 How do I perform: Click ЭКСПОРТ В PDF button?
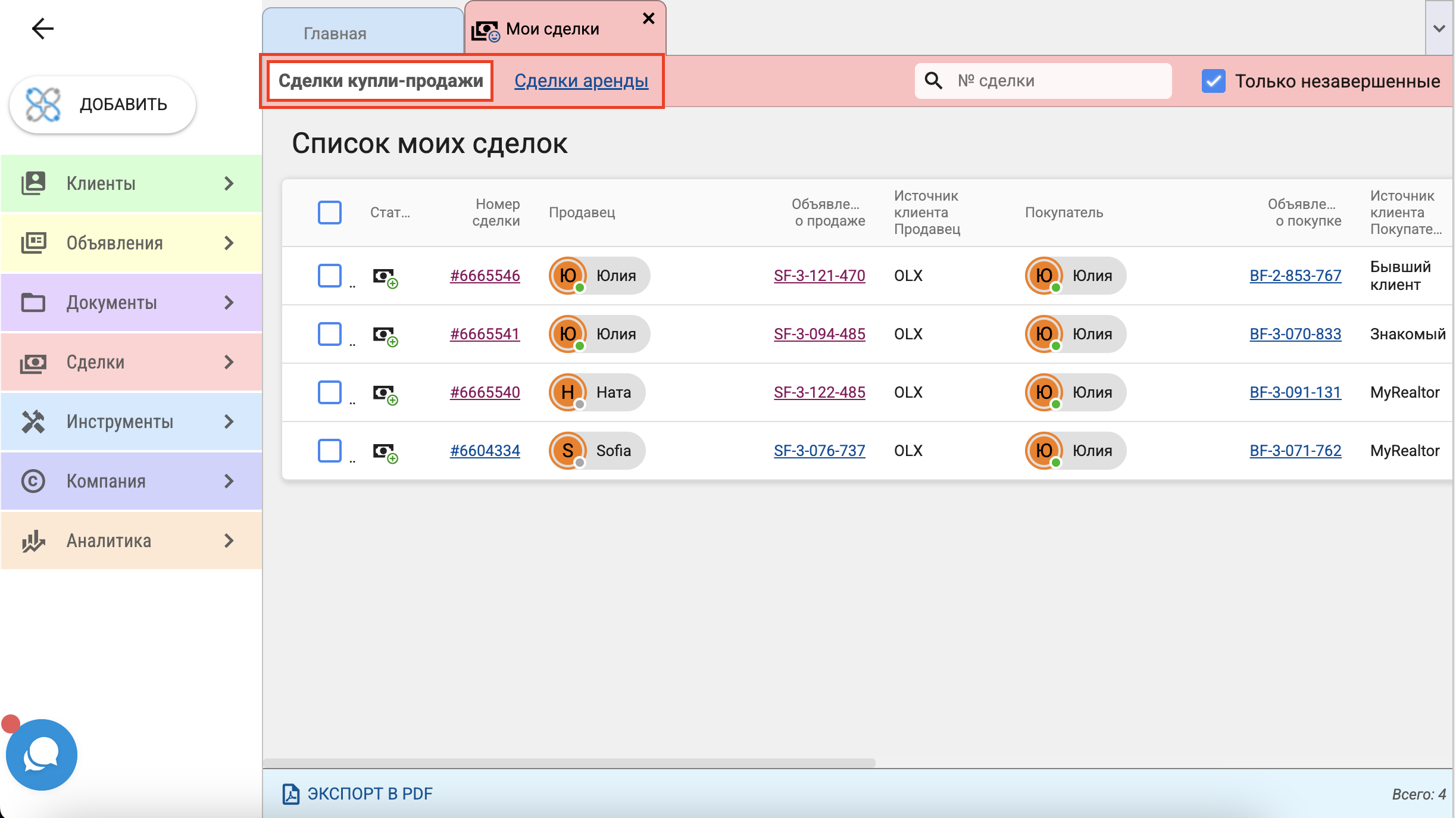tap(358, 794)
